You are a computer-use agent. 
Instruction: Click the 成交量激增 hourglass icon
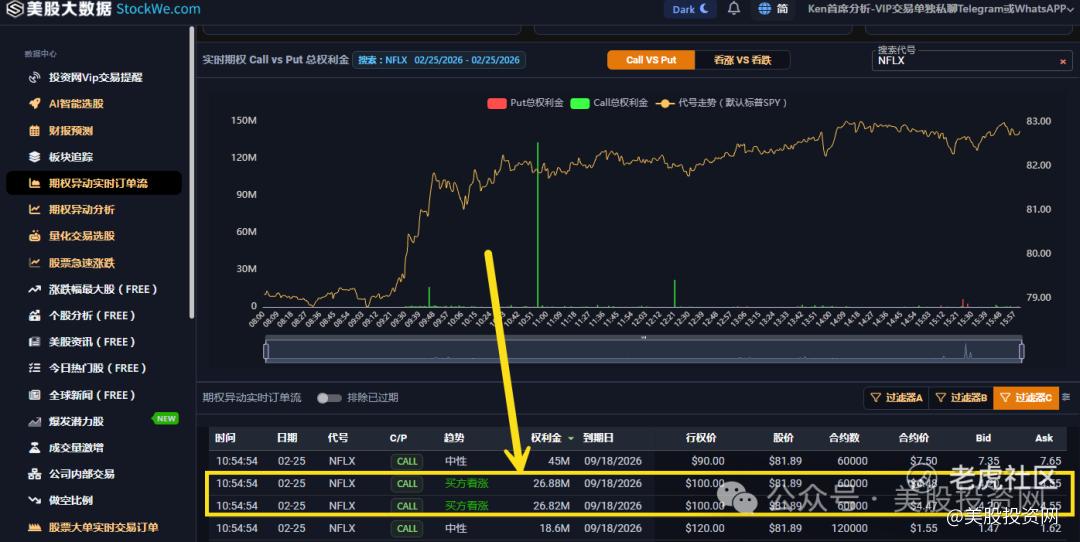point(34,448)
